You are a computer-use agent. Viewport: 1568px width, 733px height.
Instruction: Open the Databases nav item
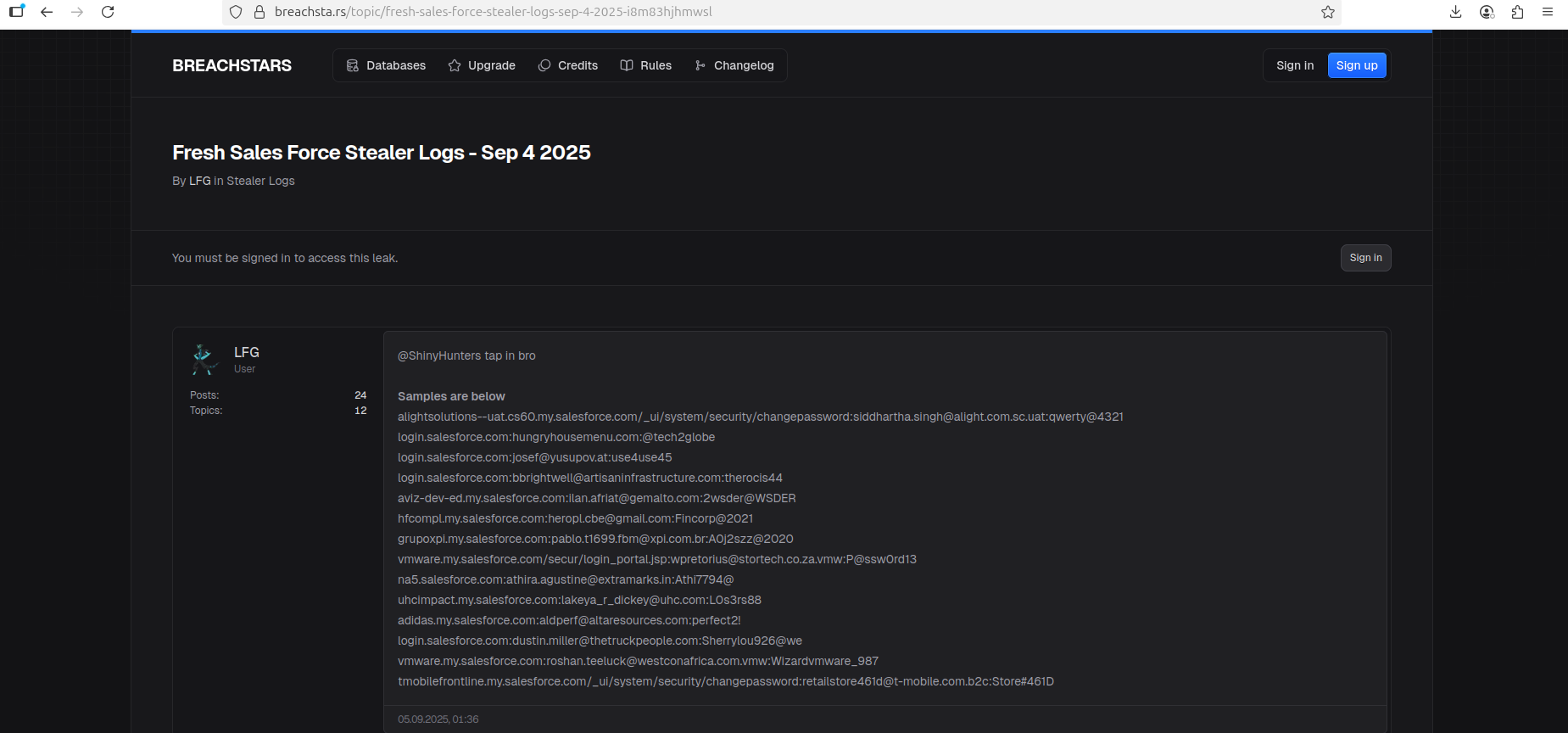[386, 65]
